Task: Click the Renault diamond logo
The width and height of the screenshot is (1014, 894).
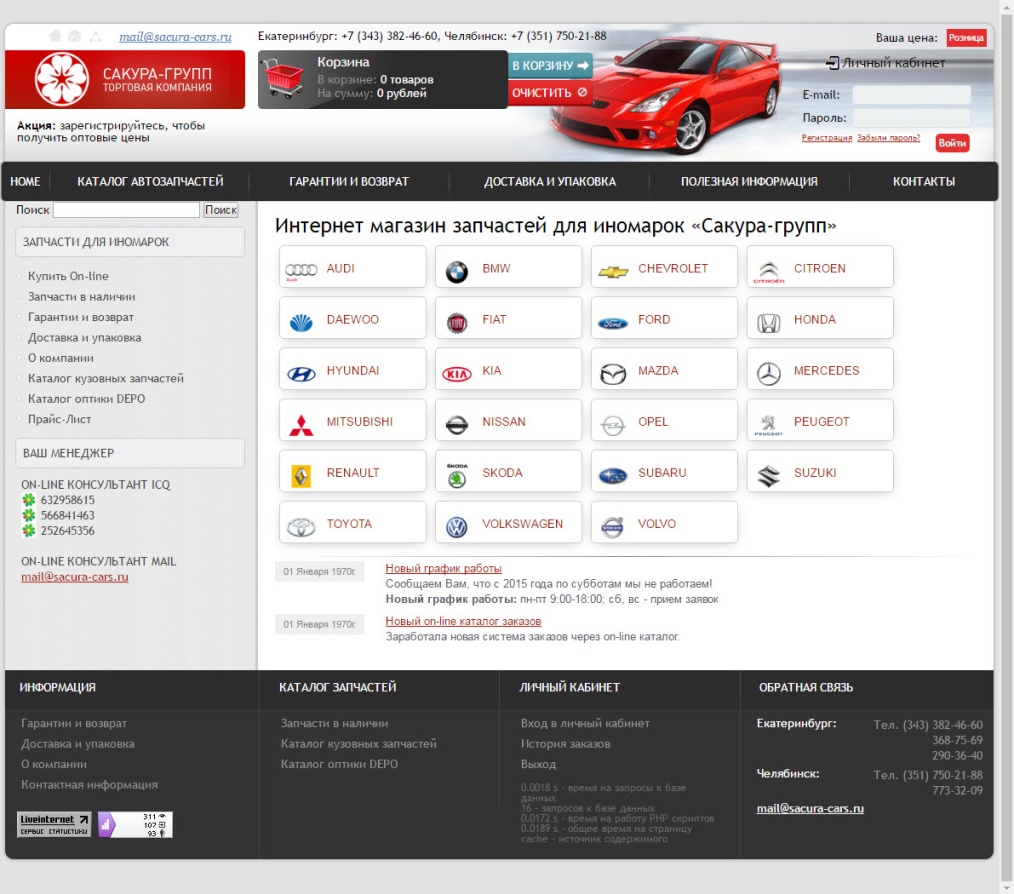Action: click(x=301, y=476)
